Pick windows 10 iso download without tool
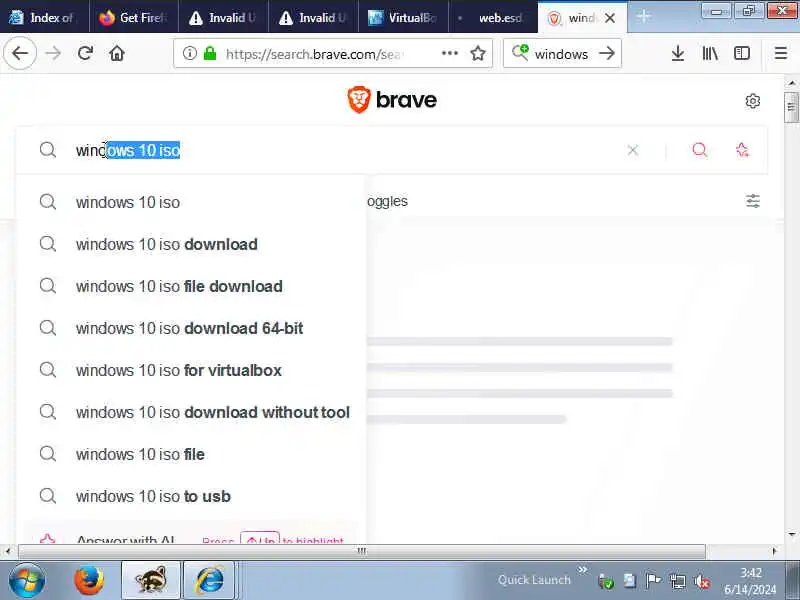 pyautogui.click(x=191, y=412)
